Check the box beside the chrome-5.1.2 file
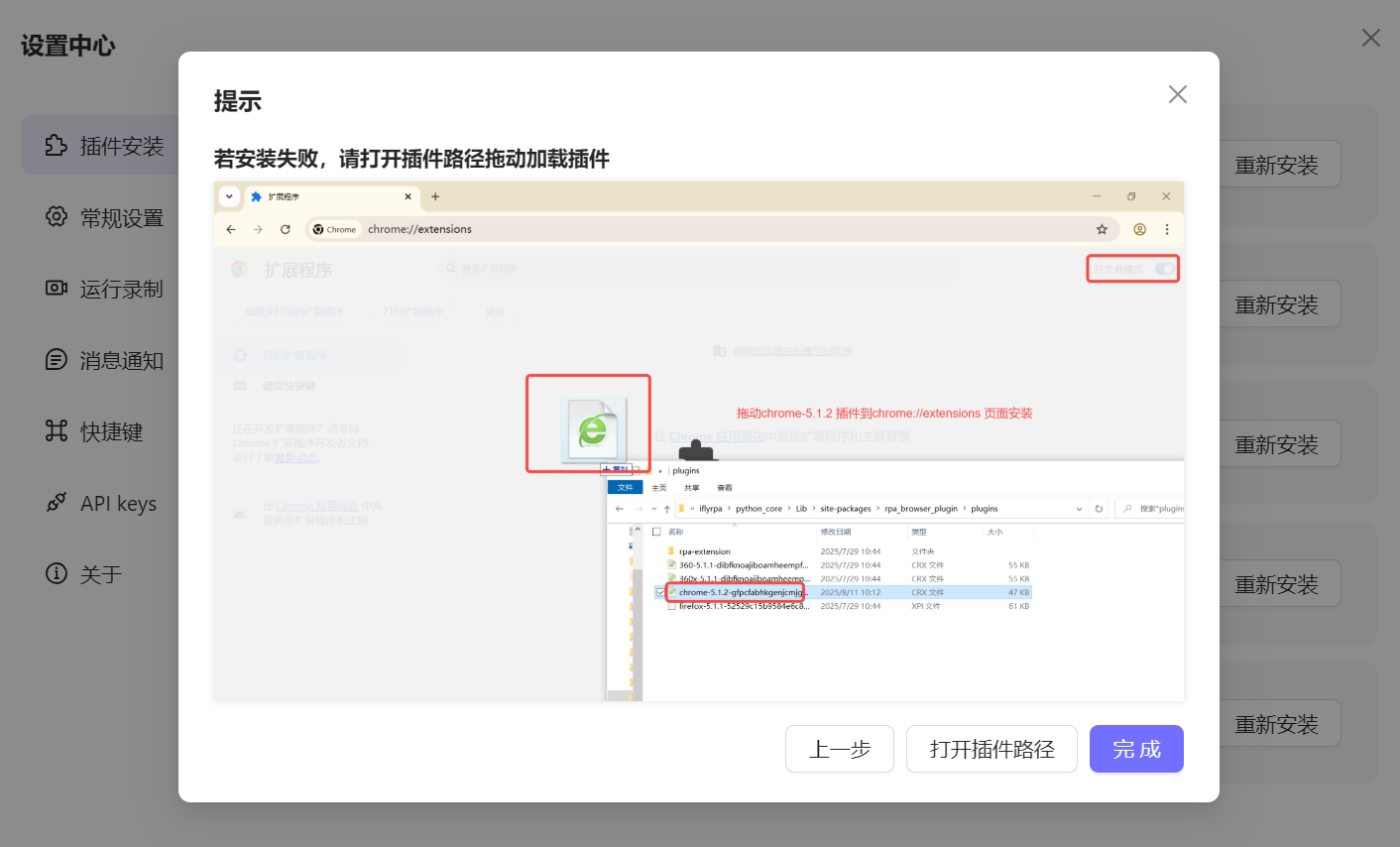Viewport: 1400px width, 847px height. click(x=661, y=592)
